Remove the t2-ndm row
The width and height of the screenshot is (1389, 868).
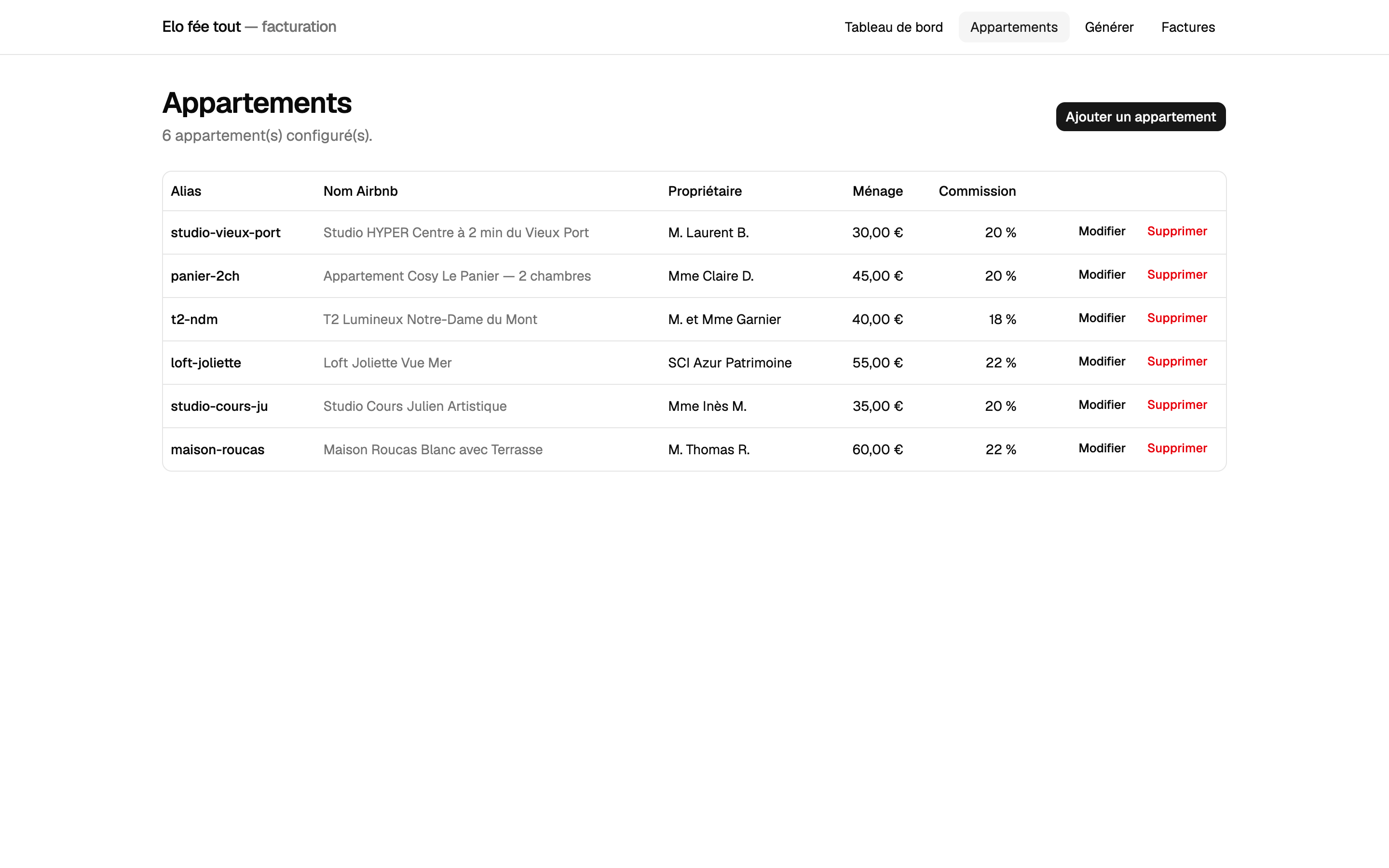click(x=1177, y=318)
